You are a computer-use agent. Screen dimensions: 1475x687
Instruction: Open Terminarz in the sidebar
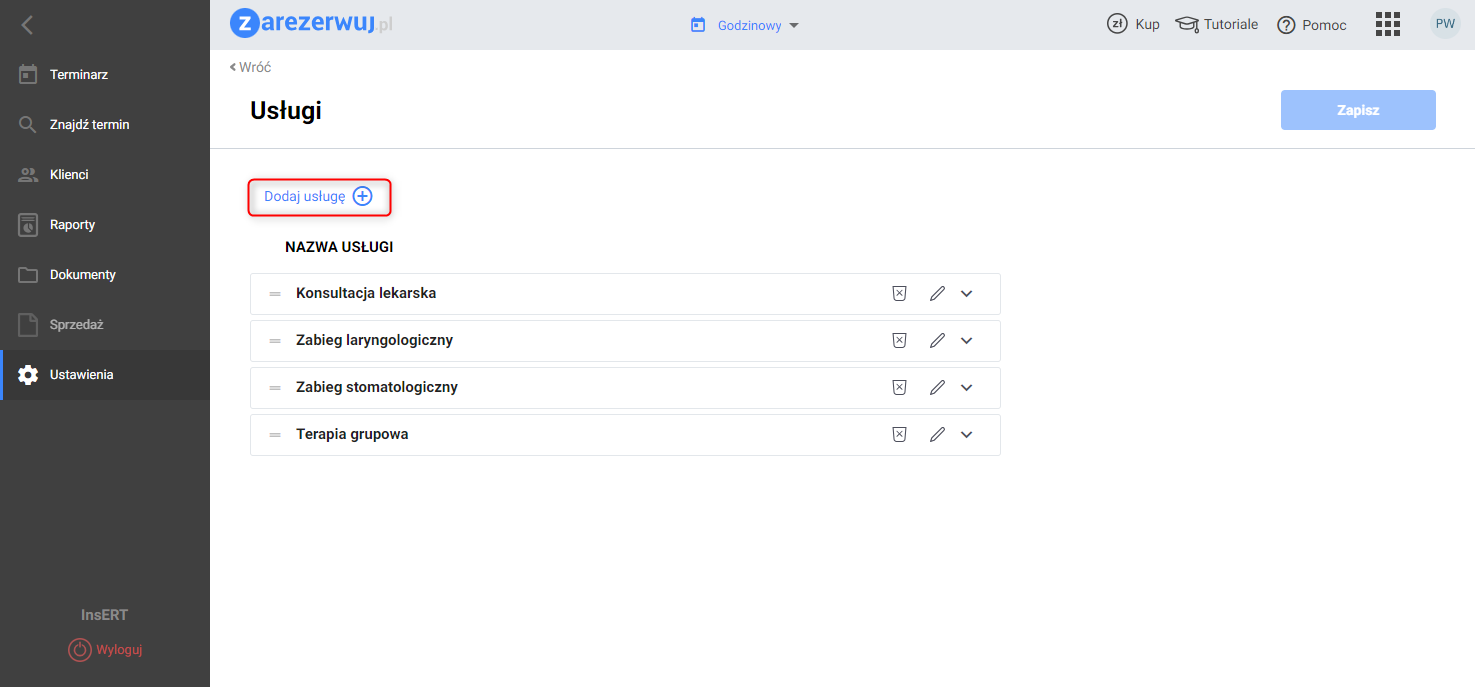tap(78, 75)
